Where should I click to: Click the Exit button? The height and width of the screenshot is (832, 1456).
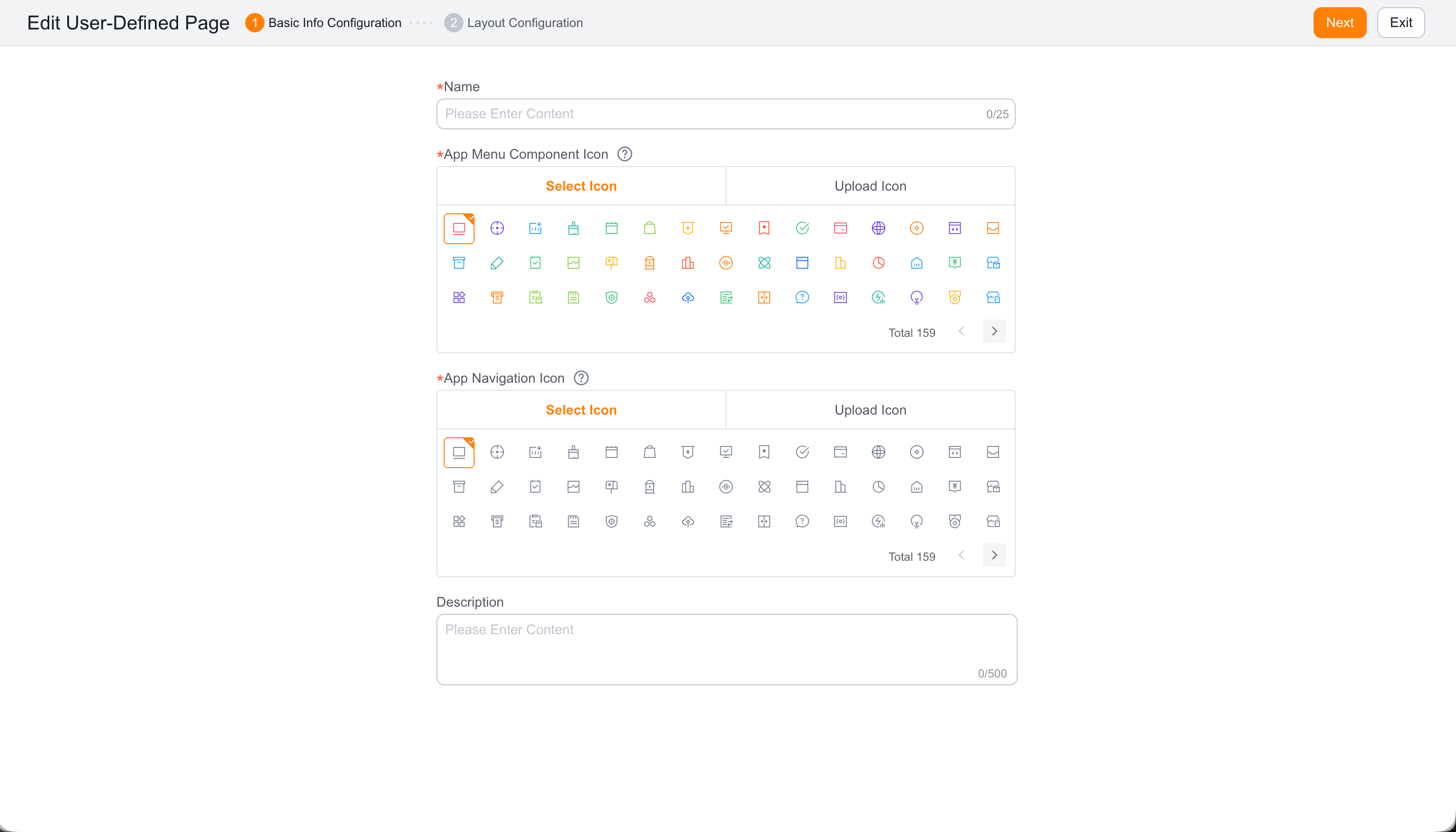(x=1400, y=23)
